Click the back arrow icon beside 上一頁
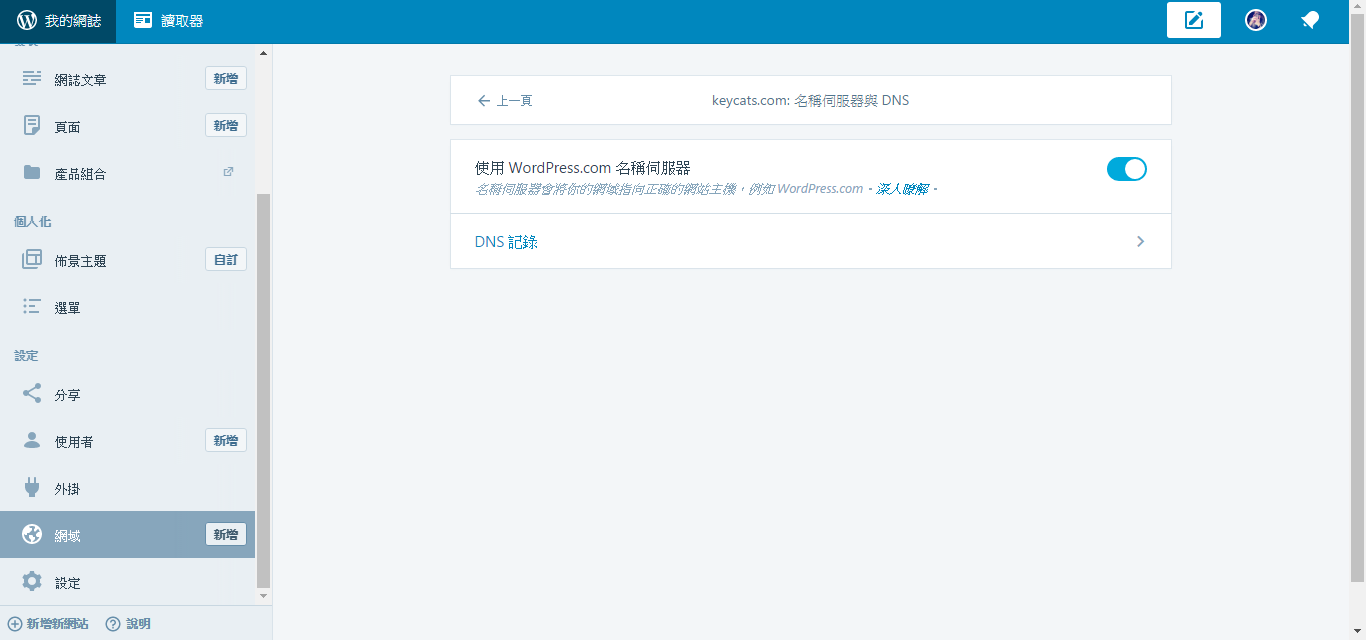Image resolution: width=1366 pixels, height=640 pixels. [484, 101]
